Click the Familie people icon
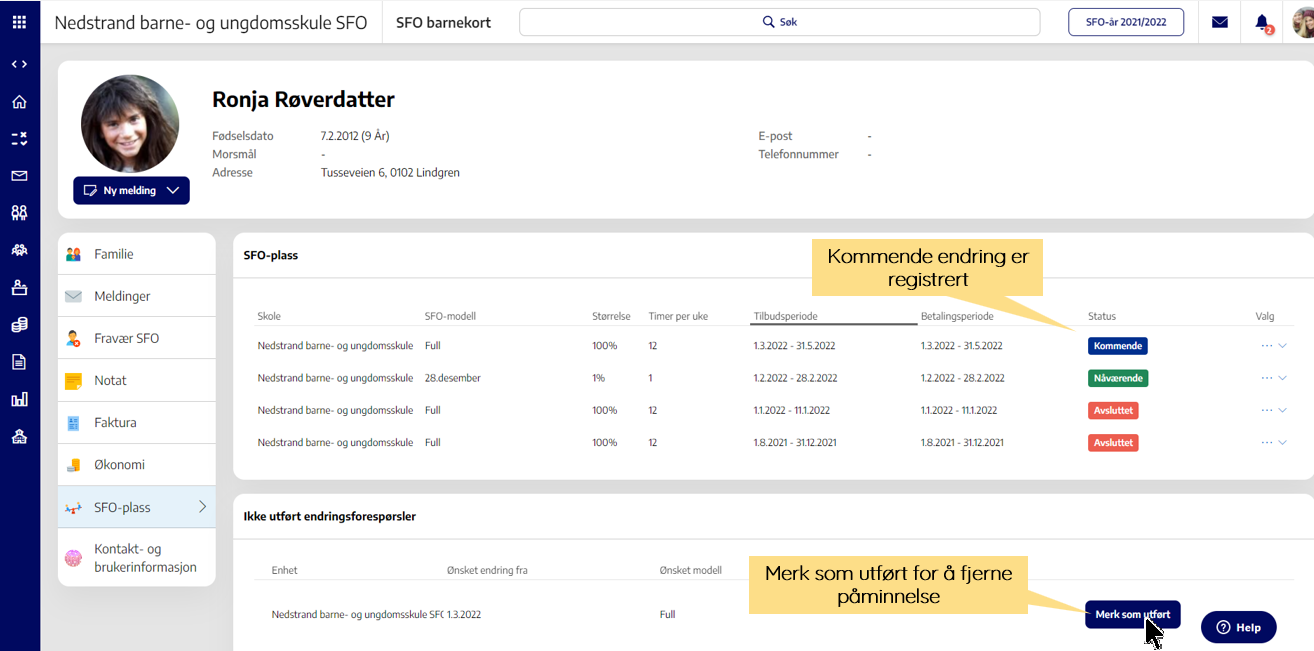Image resolution: width=1314 pixels, height=651 pixels. pos(73,254)
